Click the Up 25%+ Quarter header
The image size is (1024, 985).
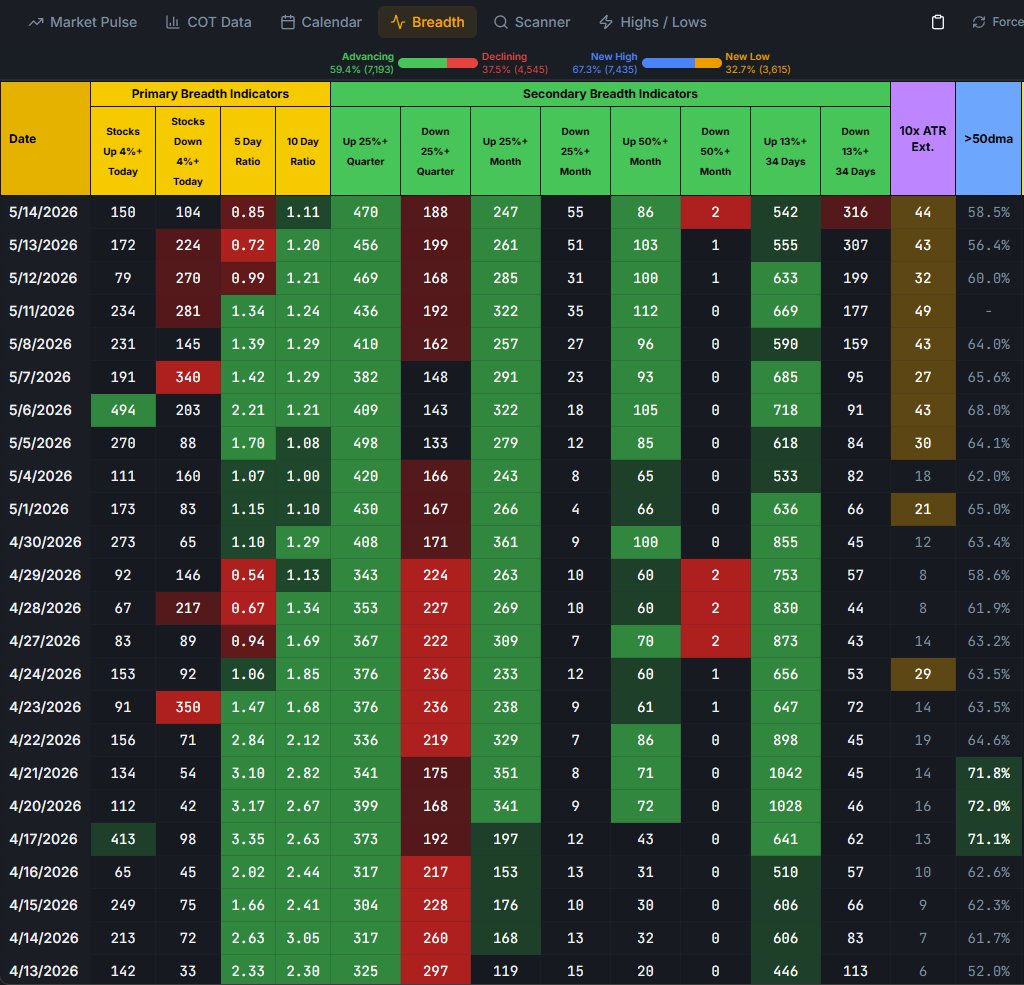365,151
